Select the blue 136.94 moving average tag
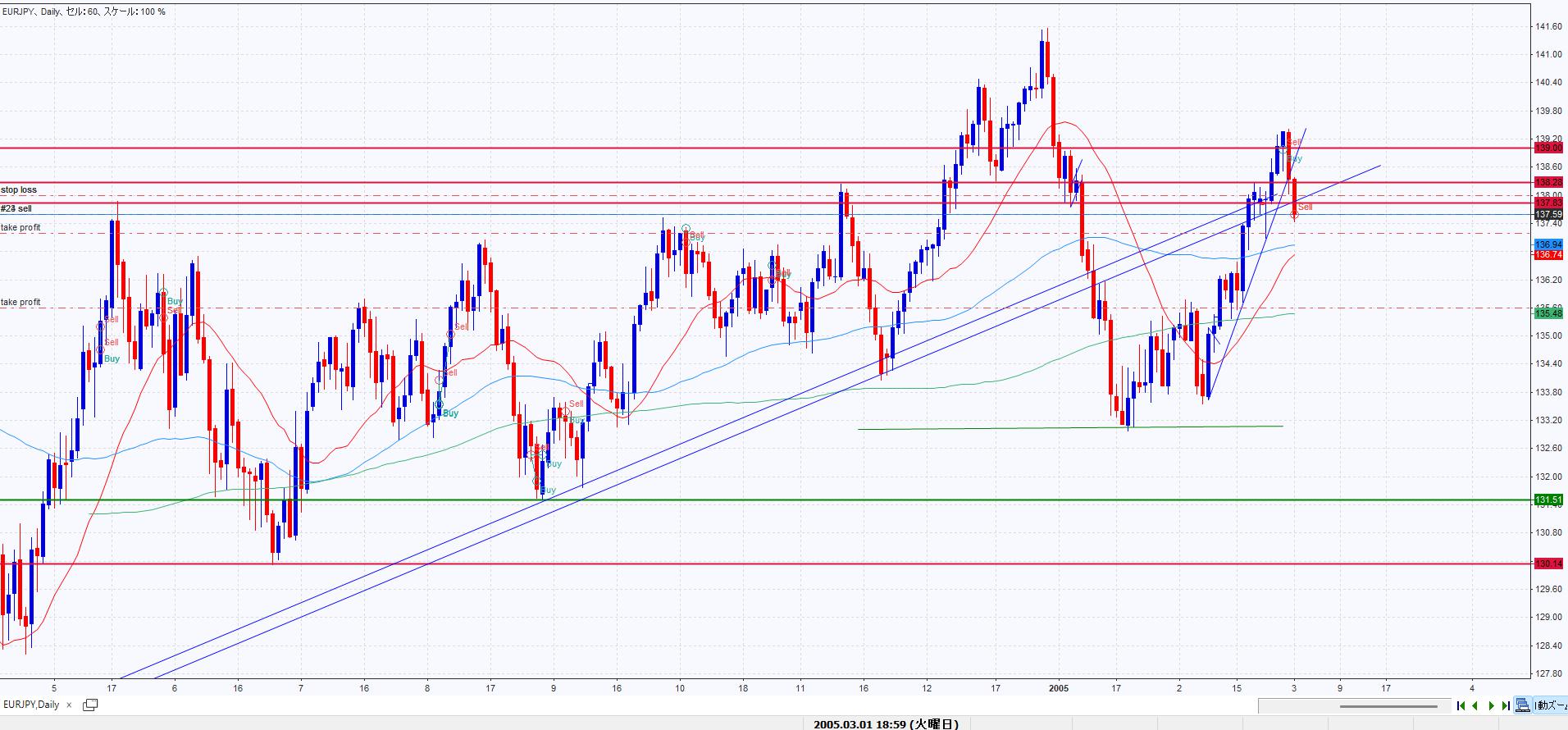1568x730 pixels. [1548, 244]
